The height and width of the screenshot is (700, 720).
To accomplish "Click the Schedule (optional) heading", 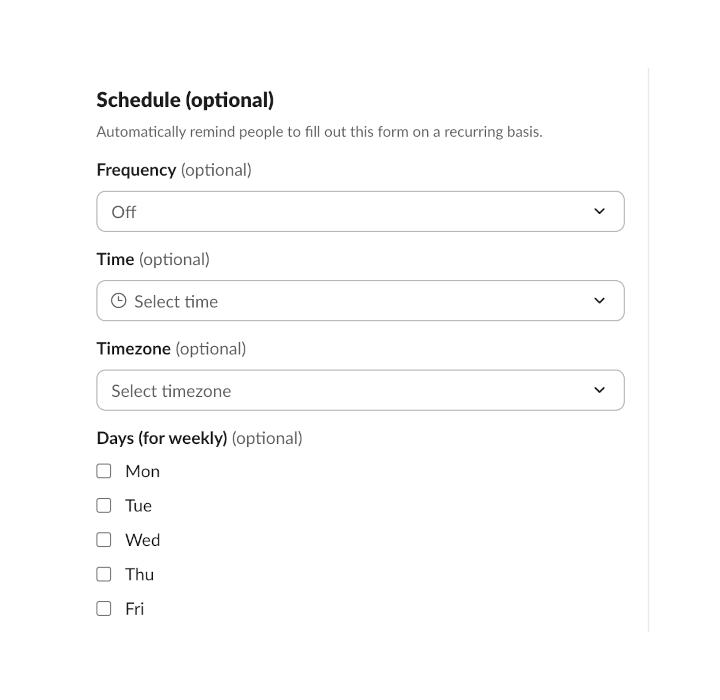I will click(x=185, y=100).
